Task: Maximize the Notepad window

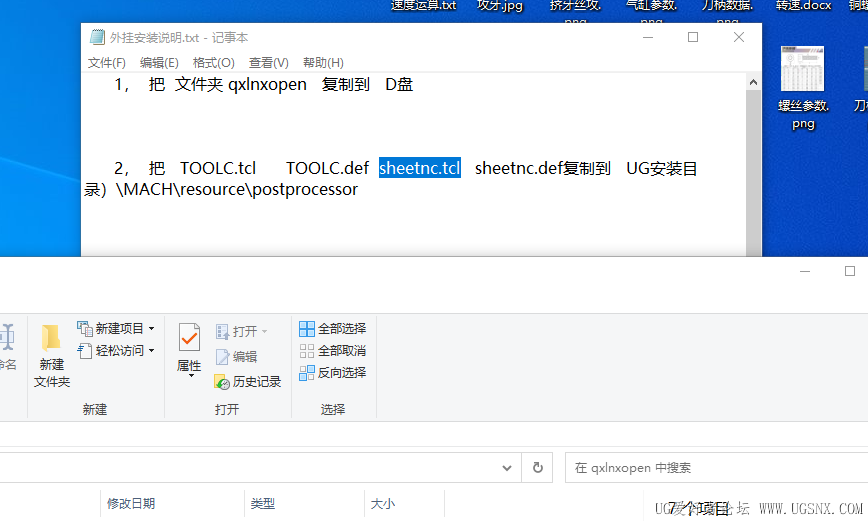Action: (x=693, y=37)
